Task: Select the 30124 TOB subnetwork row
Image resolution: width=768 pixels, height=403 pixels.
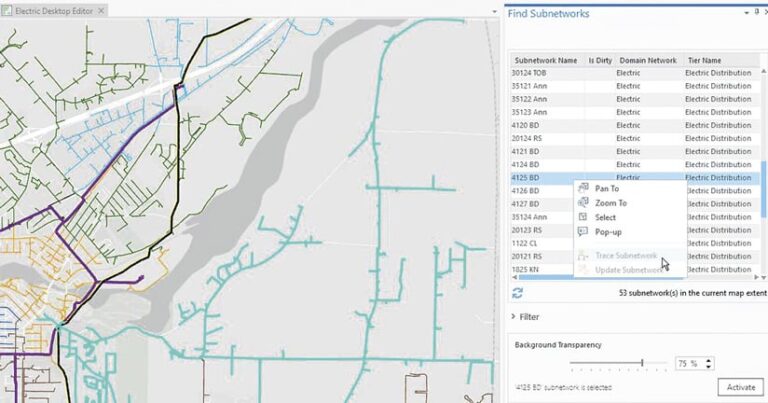Action: point(635,73)
